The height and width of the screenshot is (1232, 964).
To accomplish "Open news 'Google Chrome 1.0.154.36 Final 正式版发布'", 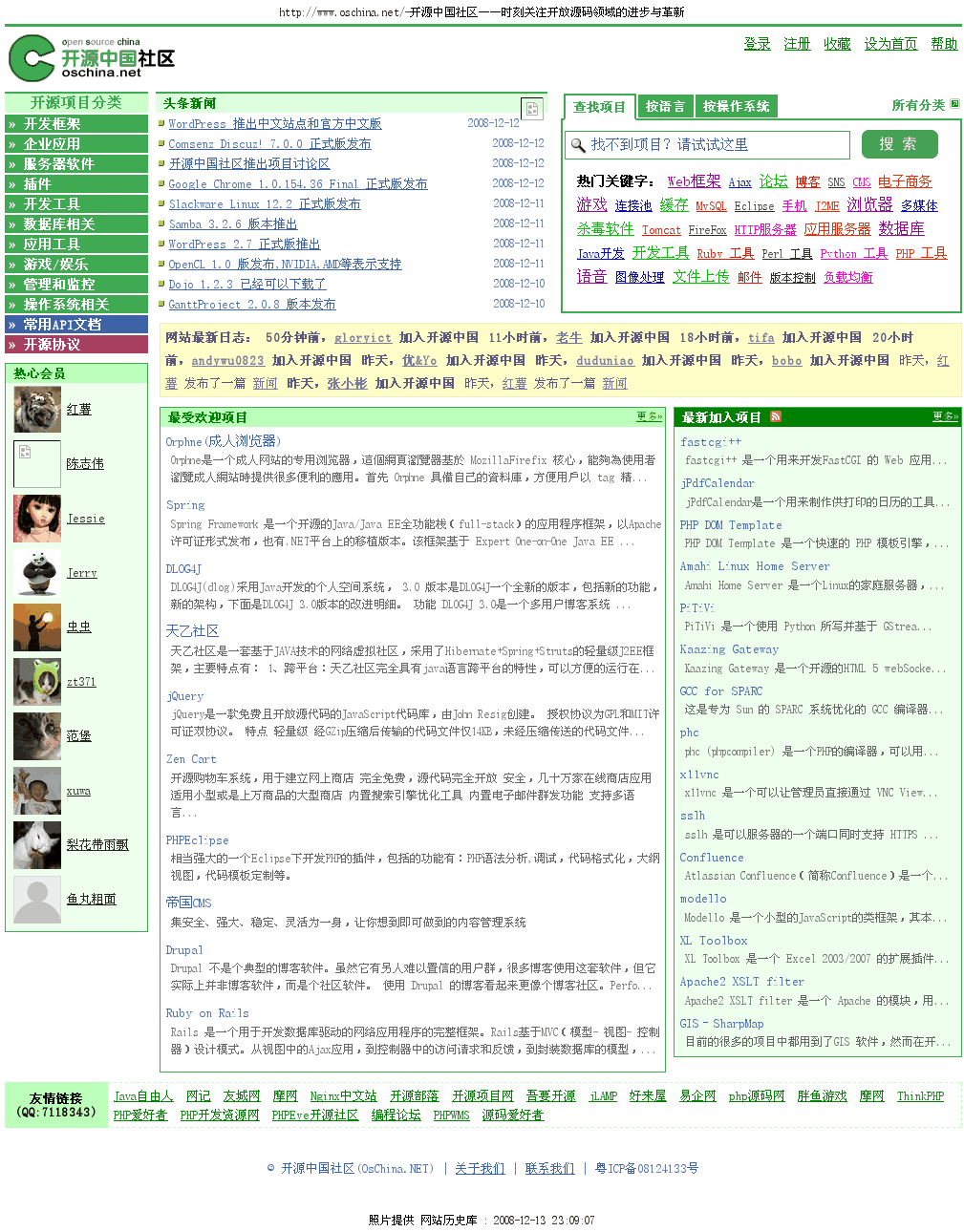I will coord(298,184).
